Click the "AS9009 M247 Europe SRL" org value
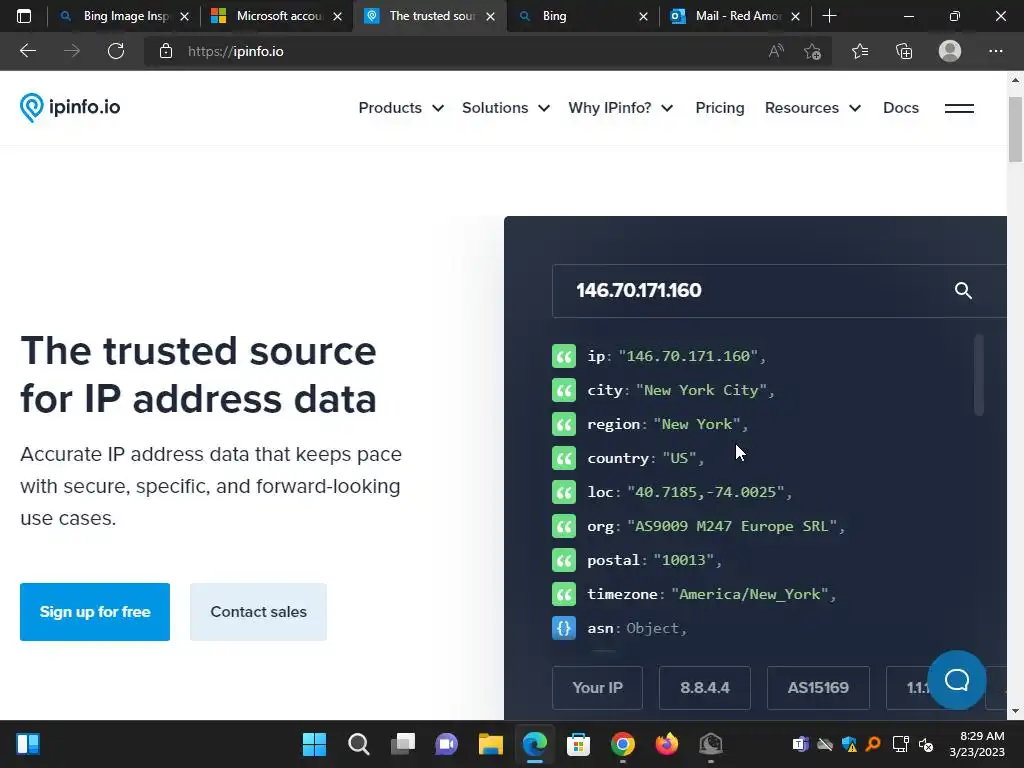The width and height of the screenshot is (1024, 768). 732,526
